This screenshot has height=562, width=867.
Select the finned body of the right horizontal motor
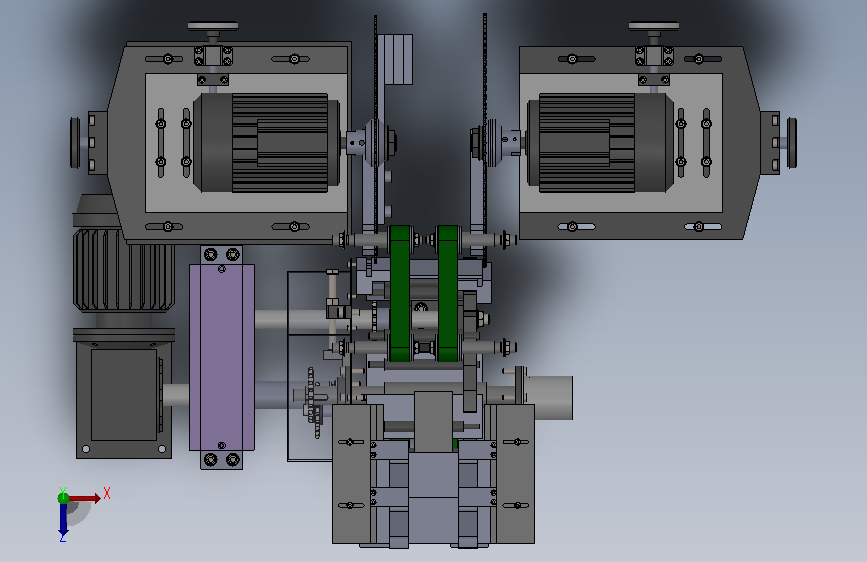pos(587,143)
